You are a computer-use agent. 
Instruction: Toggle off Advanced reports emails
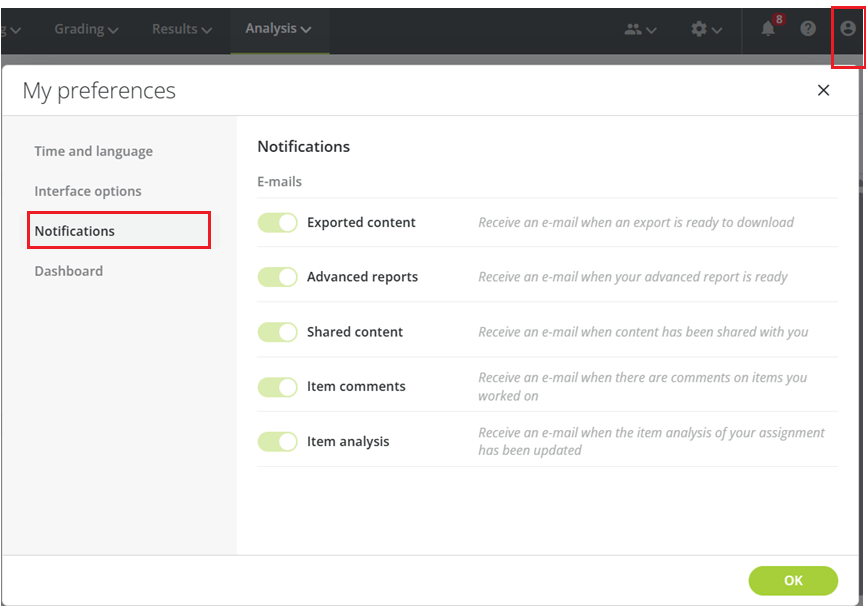277,277
